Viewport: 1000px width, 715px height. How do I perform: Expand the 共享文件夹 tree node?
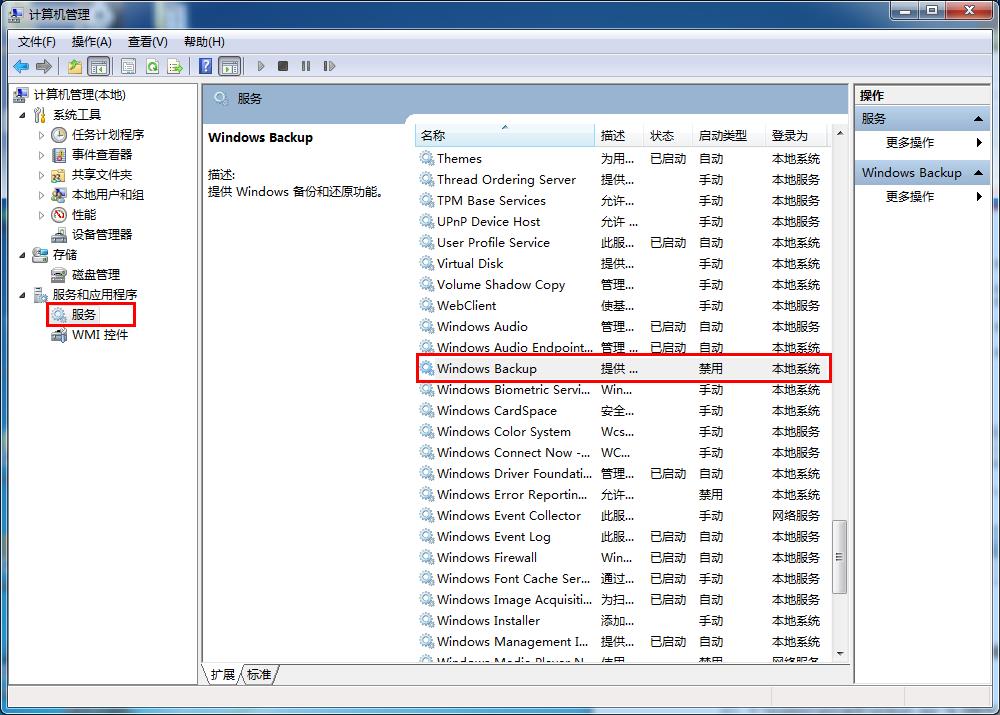[41, 175]
